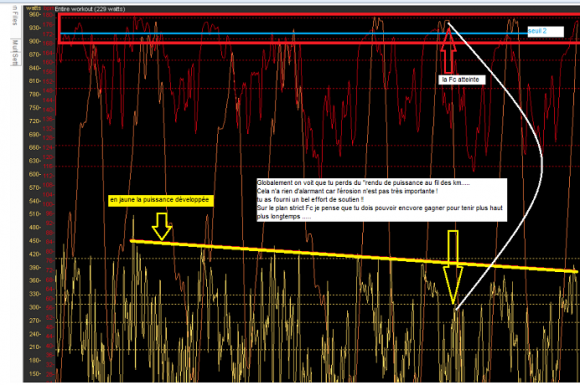
Task: Select the 'Entire workout (229 watts)' chart title
Action: (90, 9)
